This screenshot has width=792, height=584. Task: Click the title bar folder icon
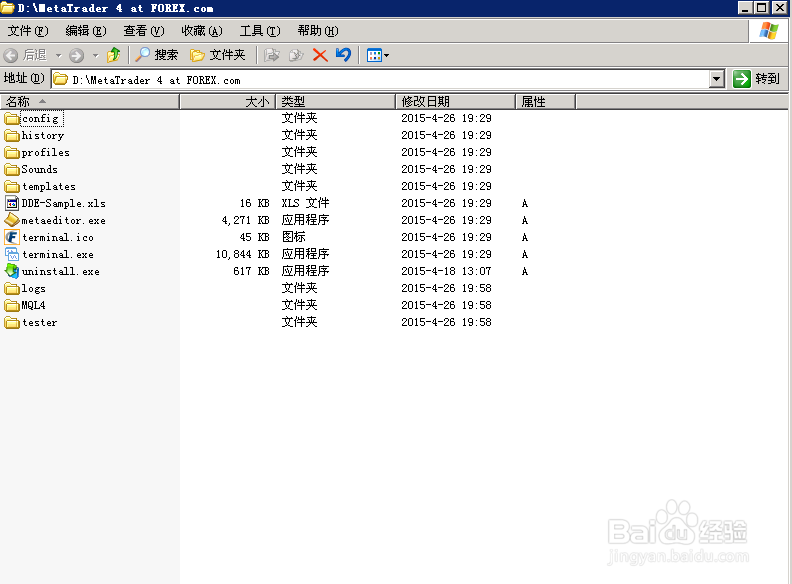(x=7, y=8)
